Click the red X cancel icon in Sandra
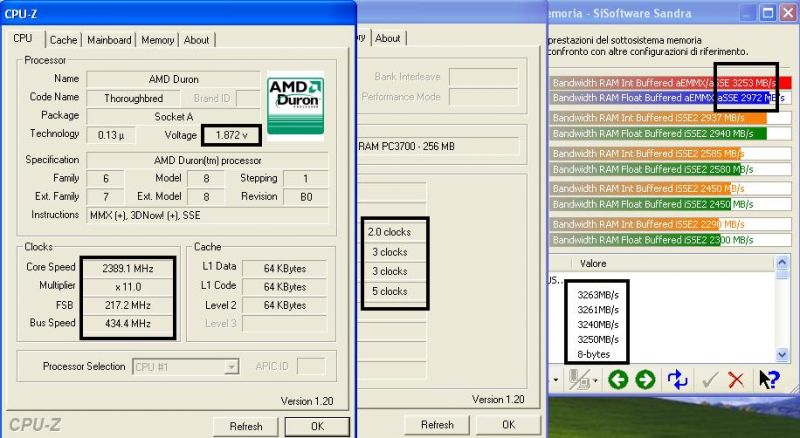800x438 pixels. coord(735,379)
